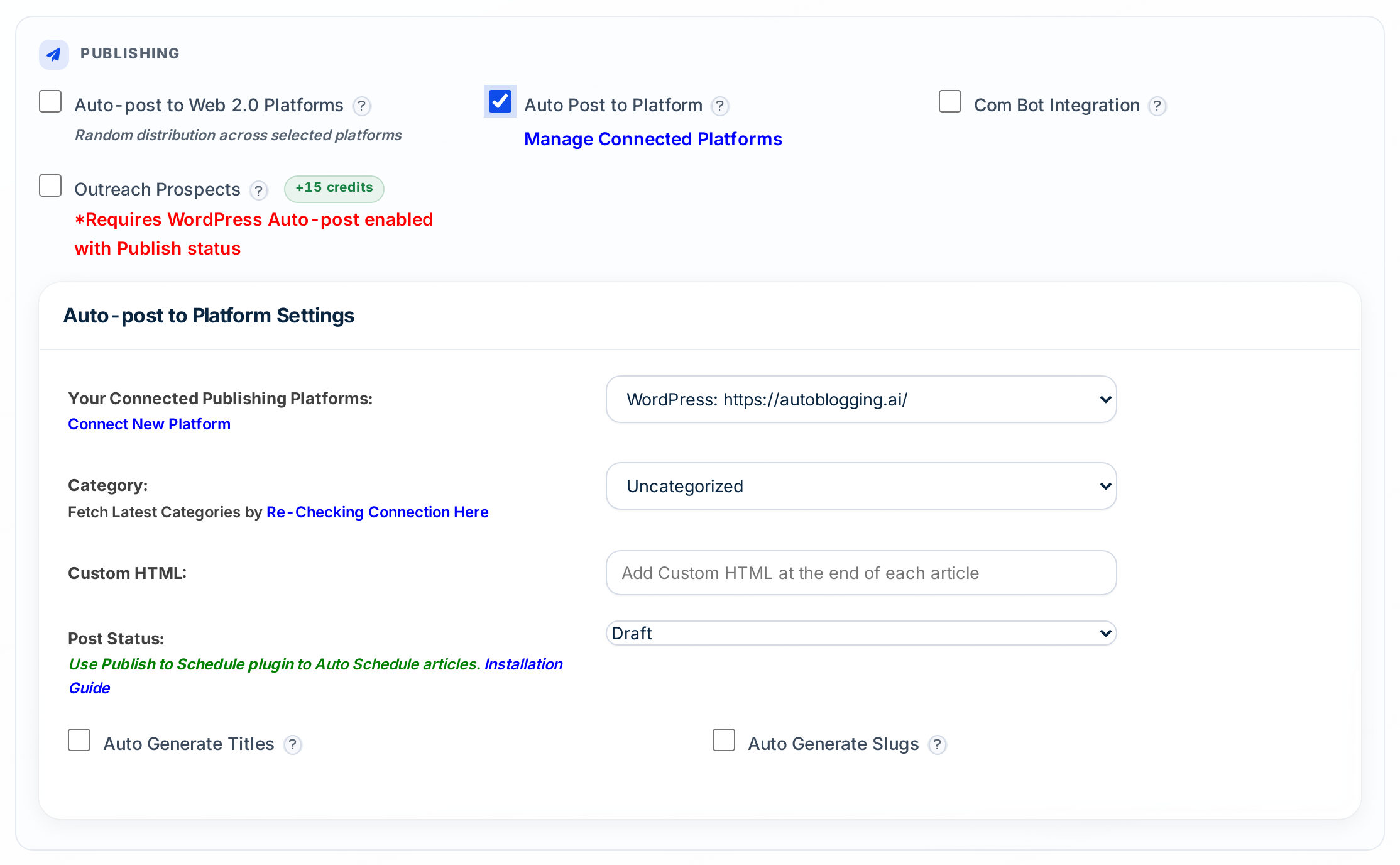Click the red WordPress Auto-post requirement note
This screenshot has width=1400, height=865.
coord(253,234)
